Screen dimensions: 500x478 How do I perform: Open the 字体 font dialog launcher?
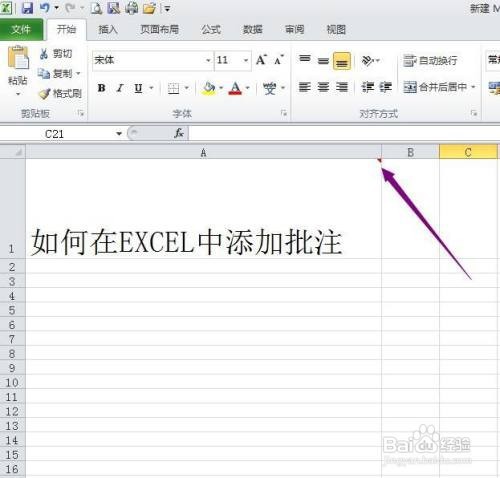[x=284, y=113]
